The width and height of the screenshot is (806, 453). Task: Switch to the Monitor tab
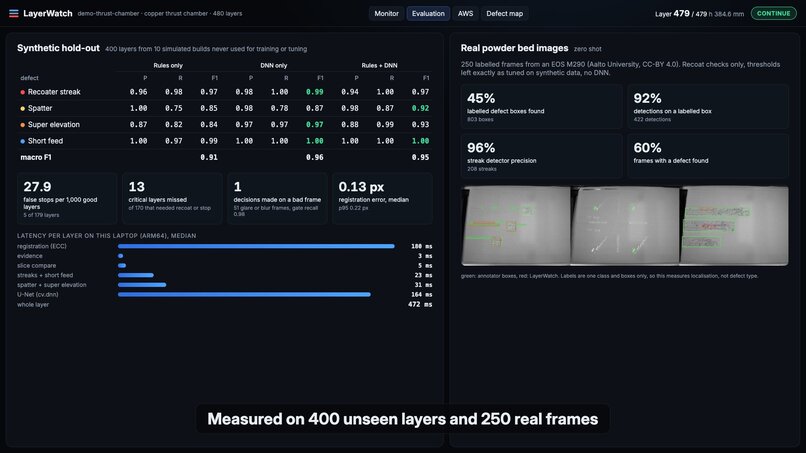pos(386,13)
